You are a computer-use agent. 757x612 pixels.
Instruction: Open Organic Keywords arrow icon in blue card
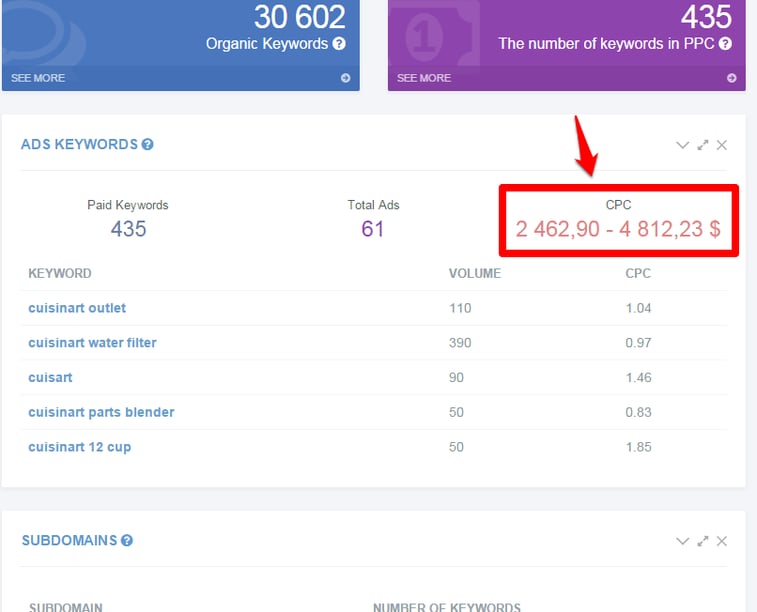click(345, 78)
